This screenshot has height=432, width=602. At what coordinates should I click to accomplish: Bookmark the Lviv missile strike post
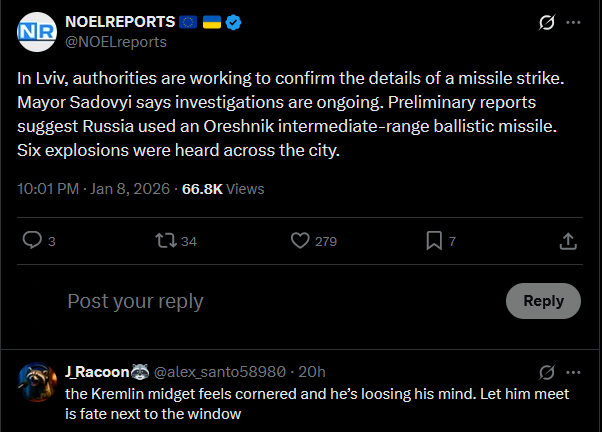point(434,240)
